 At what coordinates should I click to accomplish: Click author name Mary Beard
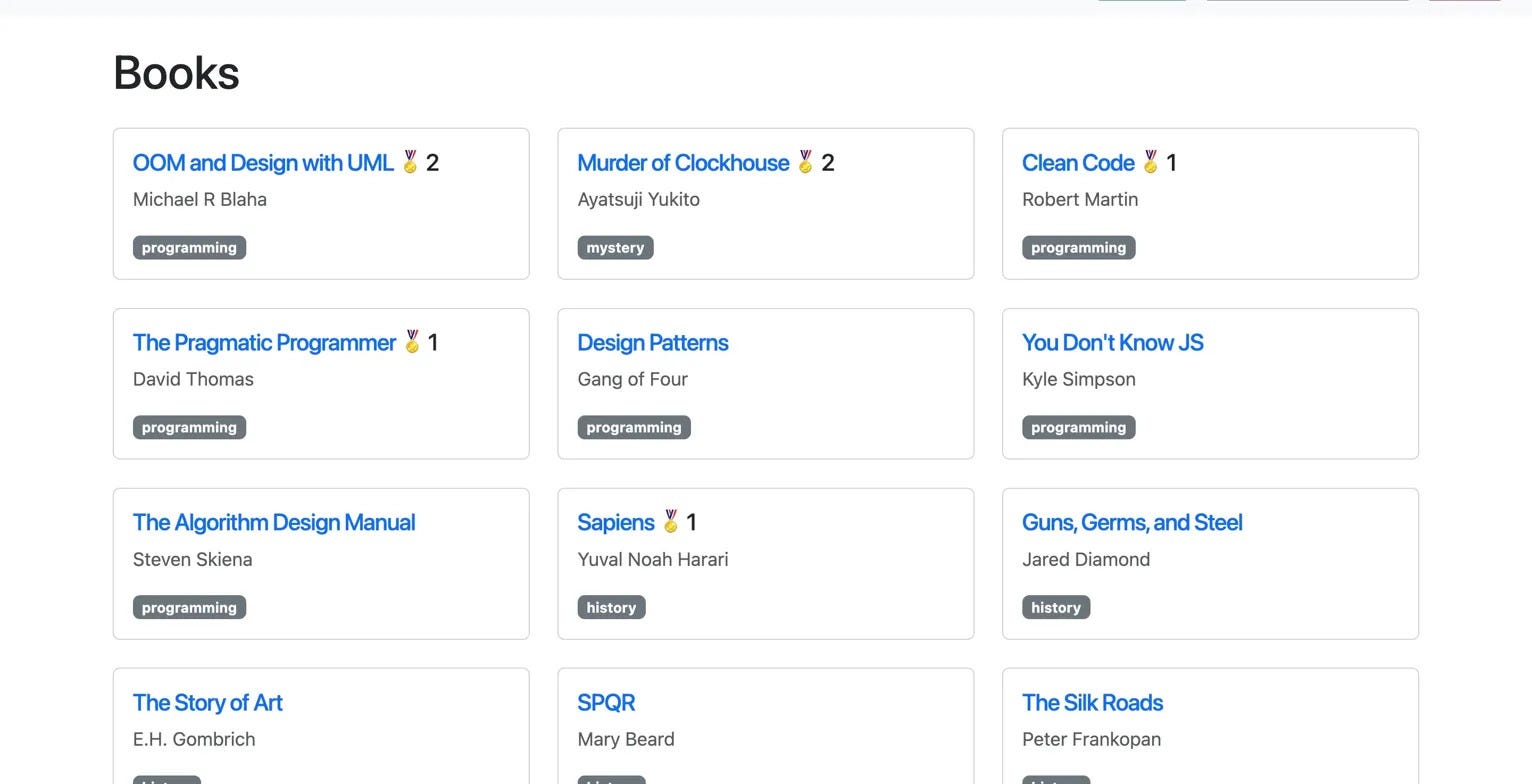pos(626,739)
